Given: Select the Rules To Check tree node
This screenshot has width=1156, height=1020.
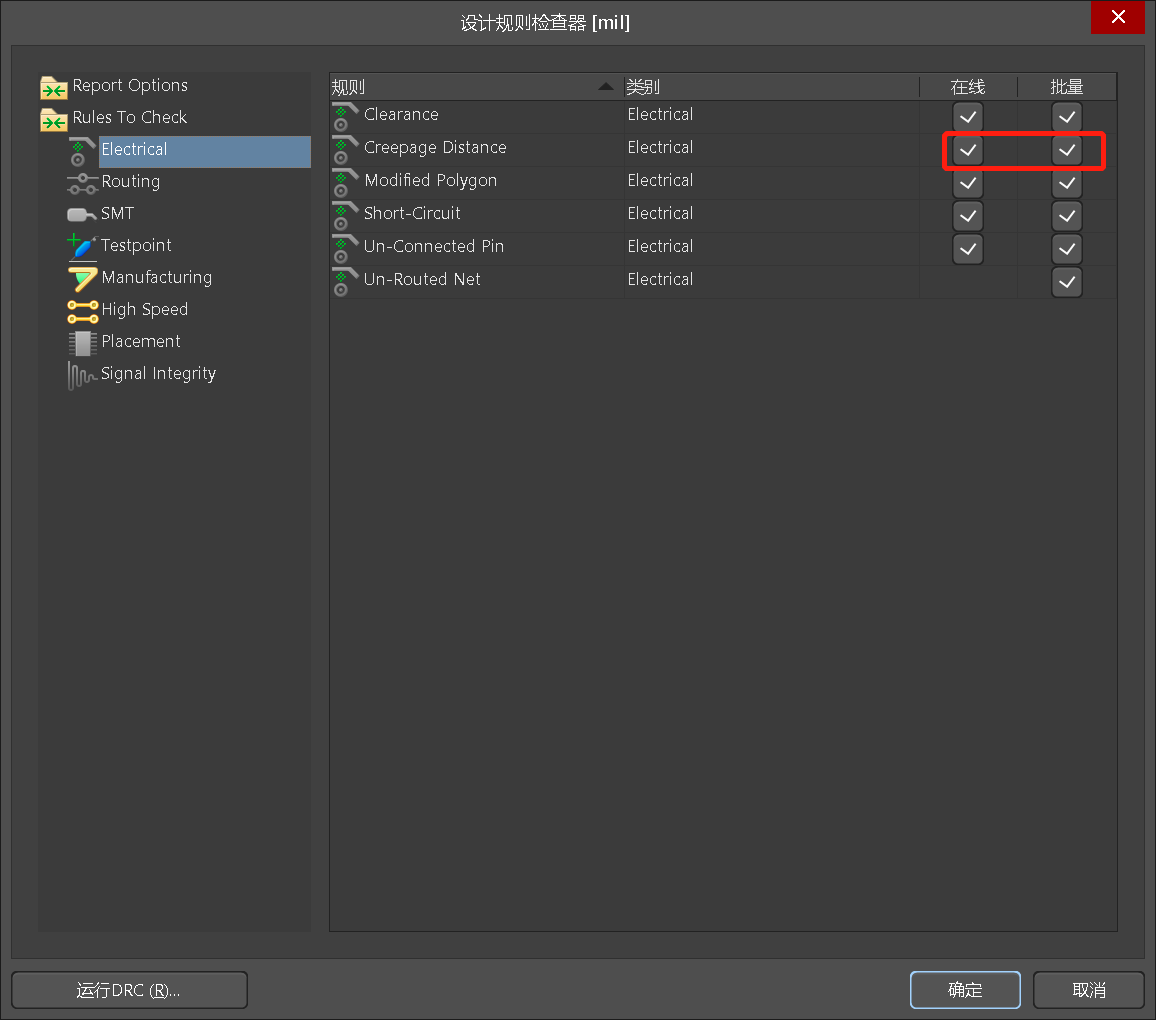Looking at the screenshot, I should (x=130, y=118).
